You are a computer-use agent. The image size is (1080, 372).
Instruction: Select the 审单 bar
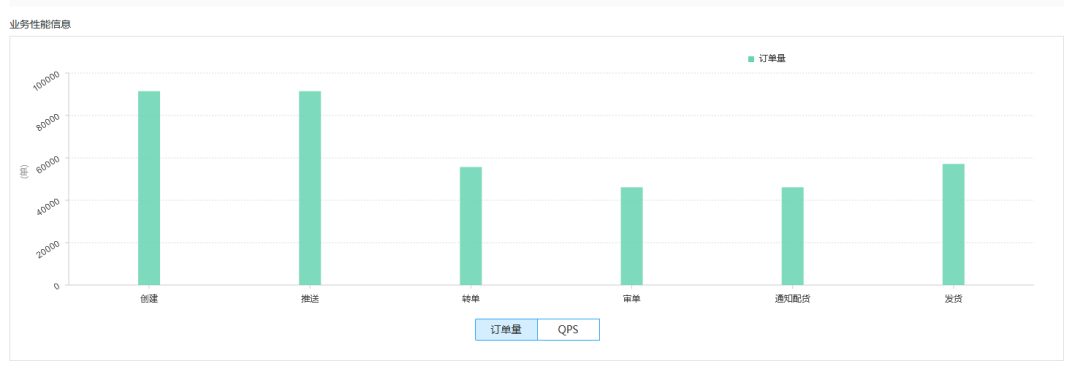tap(632, 236)
